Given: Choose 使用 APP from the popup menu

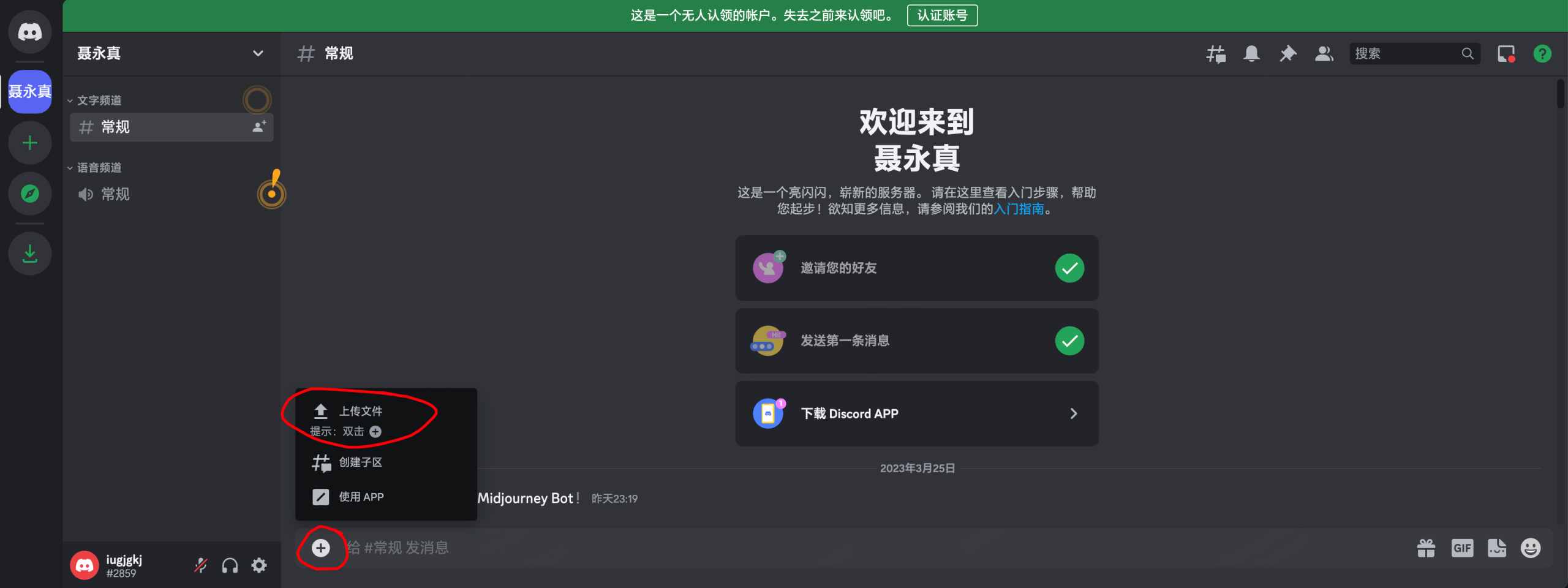Looking at the screenshot, I should (386, 497).
